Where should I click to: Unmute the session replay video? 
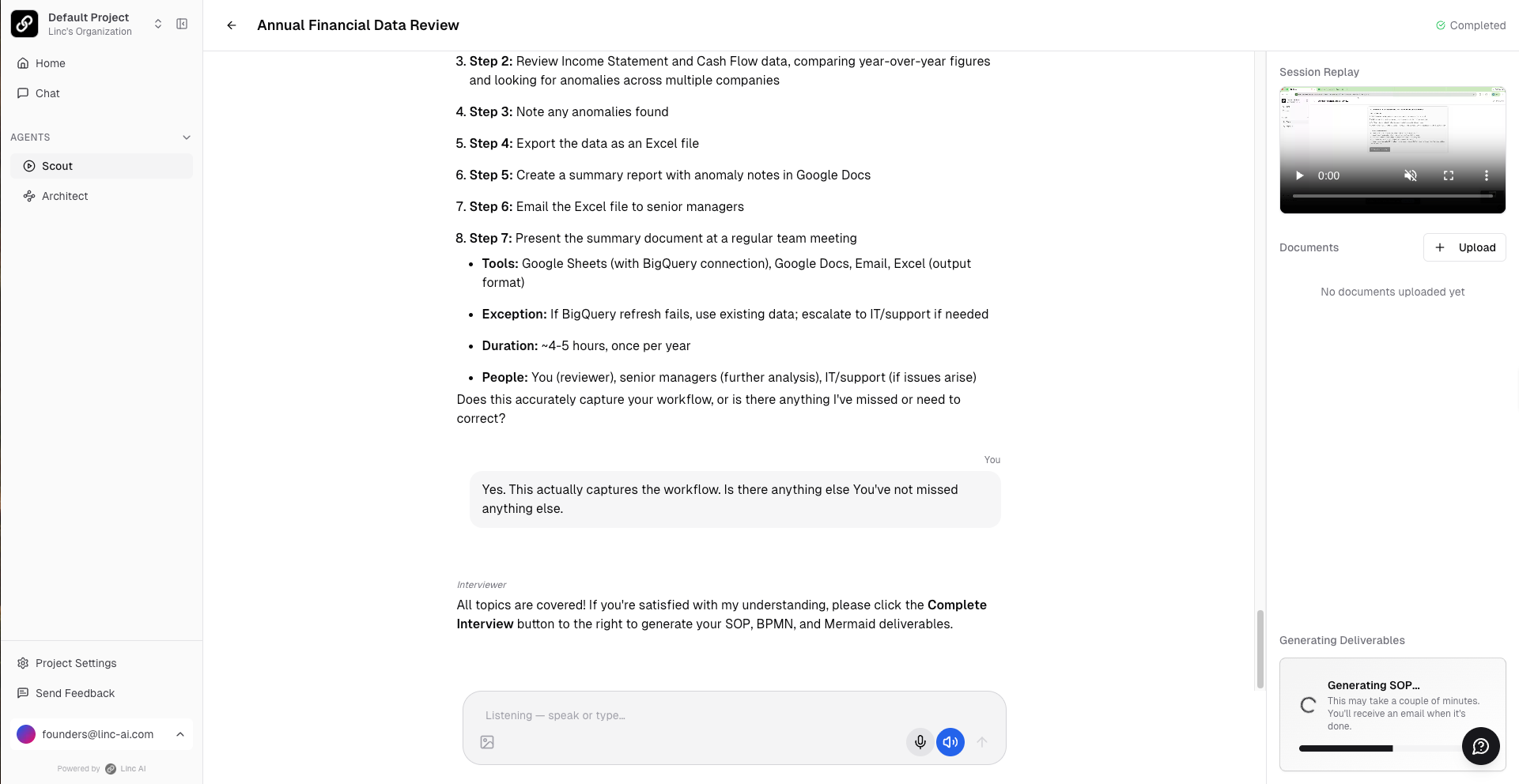click(x=1410, y=175)
